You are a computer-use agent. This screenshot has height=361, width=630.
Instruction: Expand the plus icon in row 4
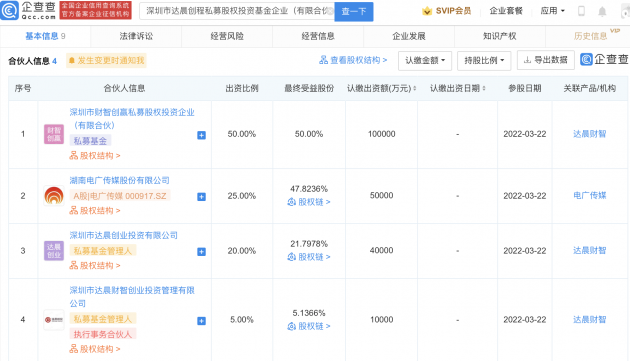[x=201, y=321]
